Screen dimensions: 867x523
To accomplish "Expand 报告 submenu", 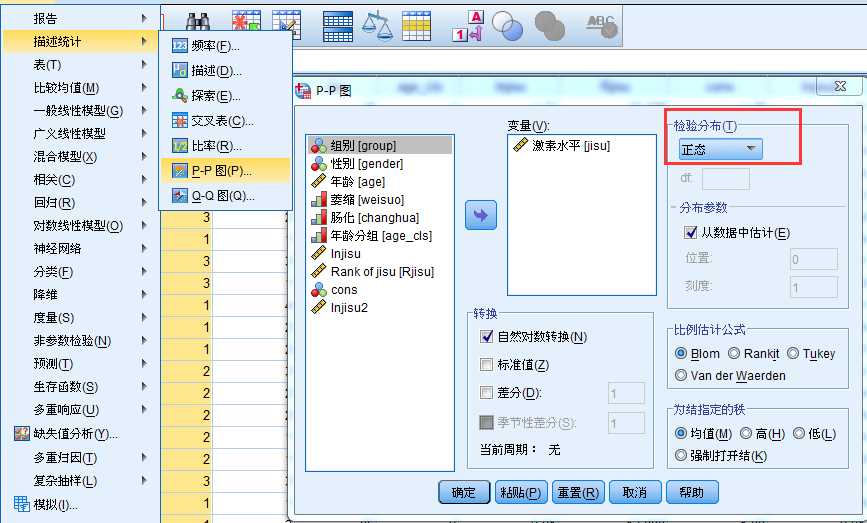I will pyautogui.click(x=81, y=18).
